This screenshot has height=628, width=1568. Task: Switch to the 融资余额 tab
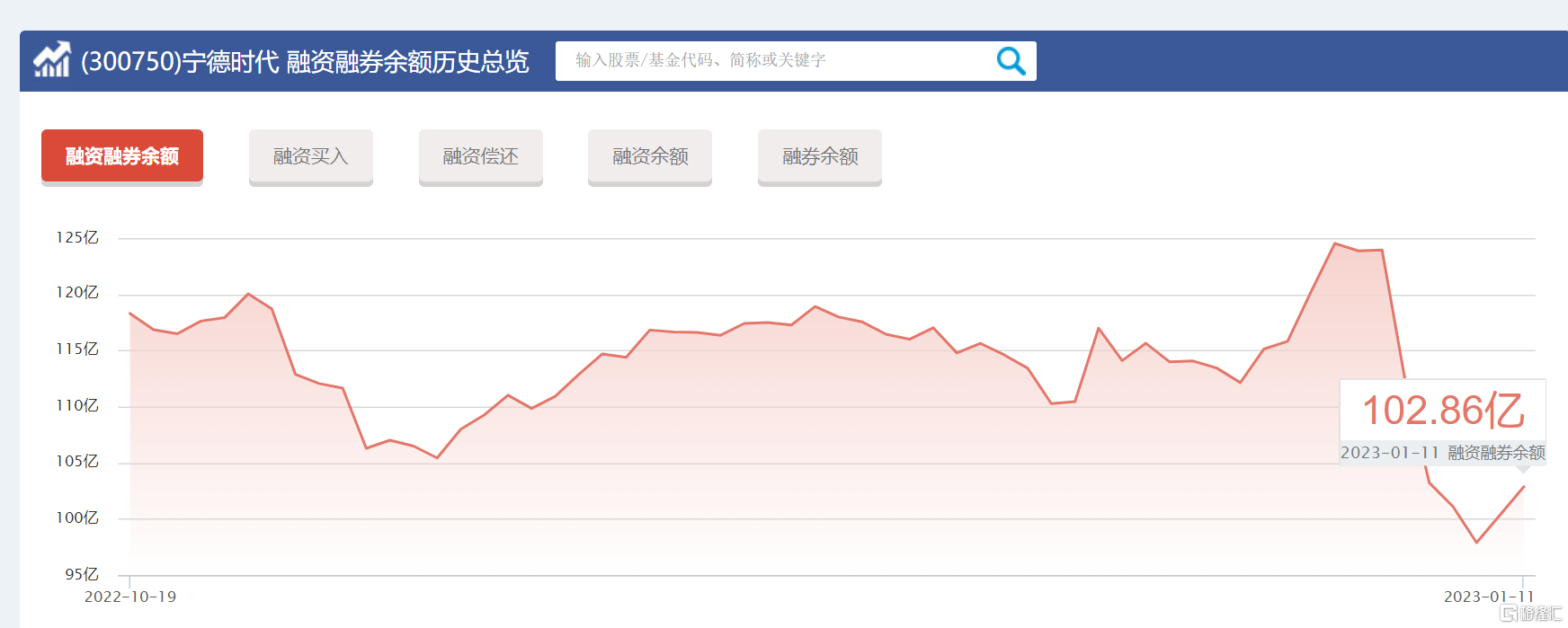[x=650, y=156]
